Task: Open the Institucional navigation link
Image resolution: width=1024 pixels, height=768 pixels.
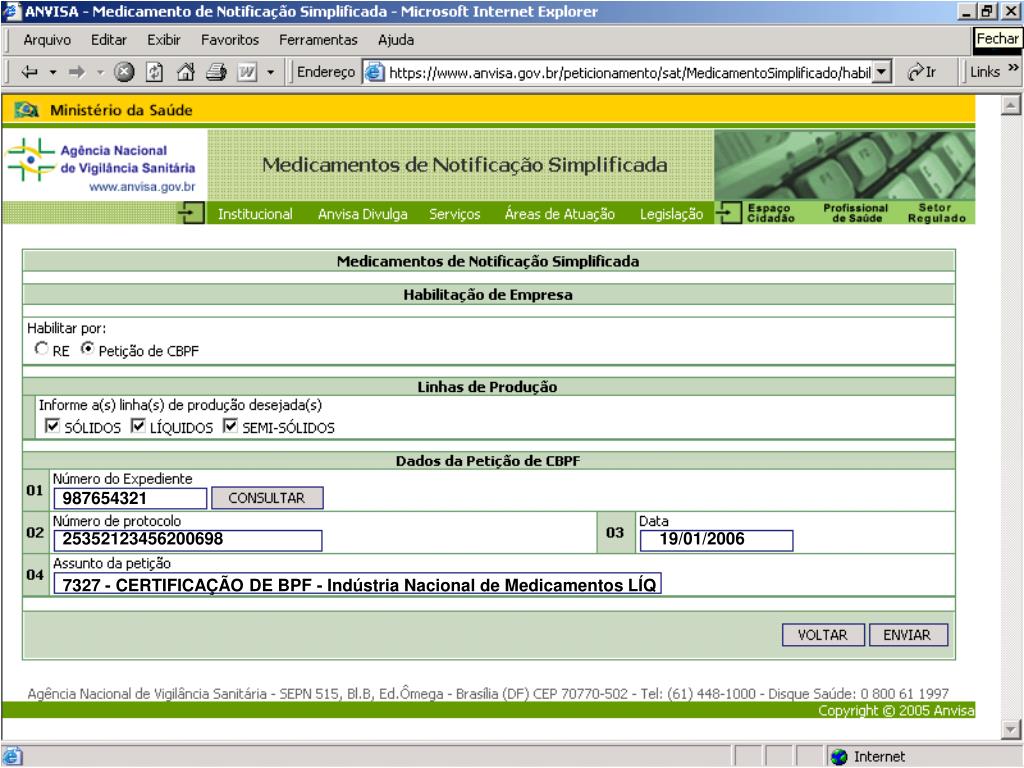Action: (255, 214)
